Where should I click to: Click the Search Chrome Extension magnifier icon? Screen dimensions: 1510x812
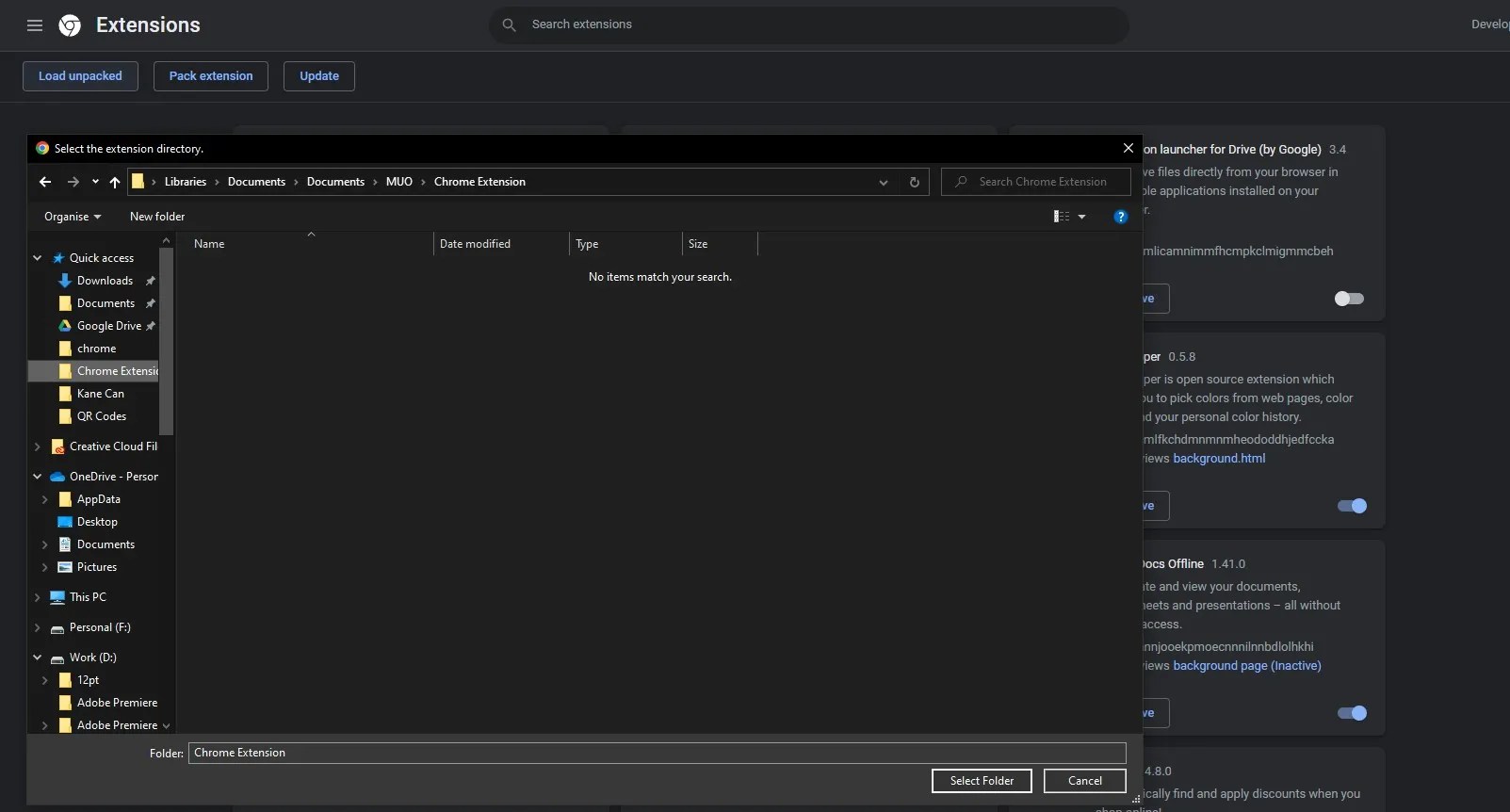961,182
